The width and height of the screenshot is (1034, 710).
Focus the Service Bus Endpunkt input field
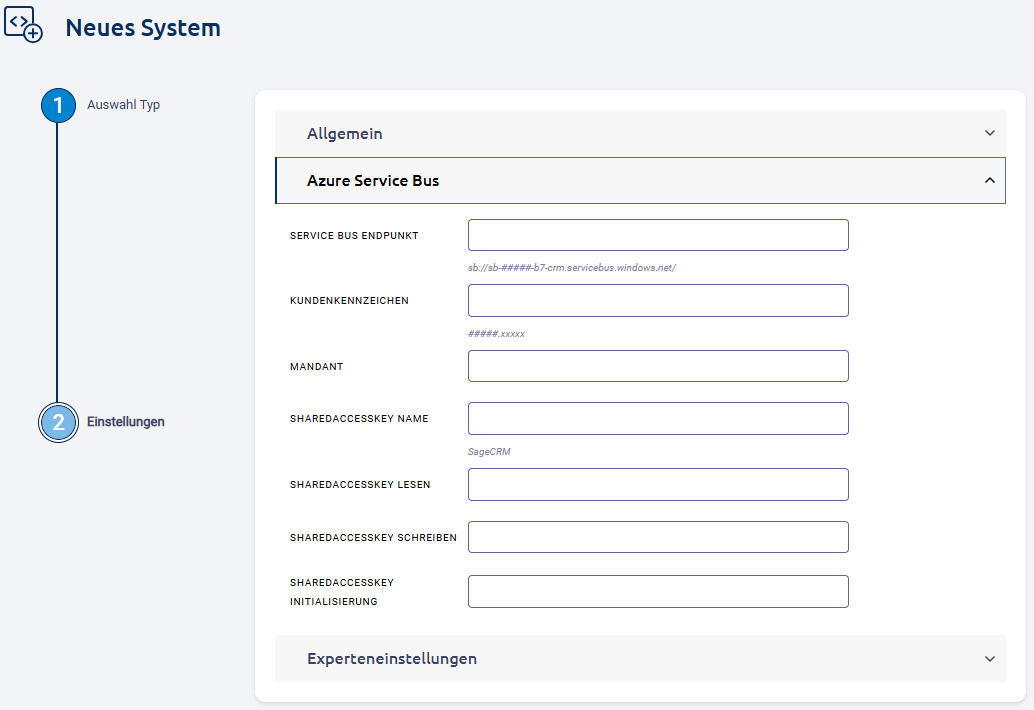tap(658, 235)
